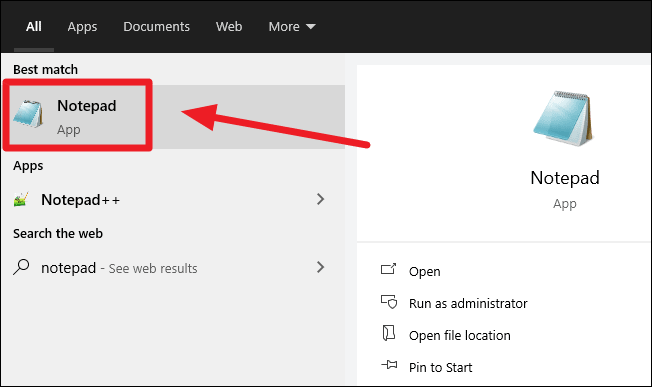Open the More filter dropdown
This screenshot has height=387, width=652.
[x=292, y=27]
